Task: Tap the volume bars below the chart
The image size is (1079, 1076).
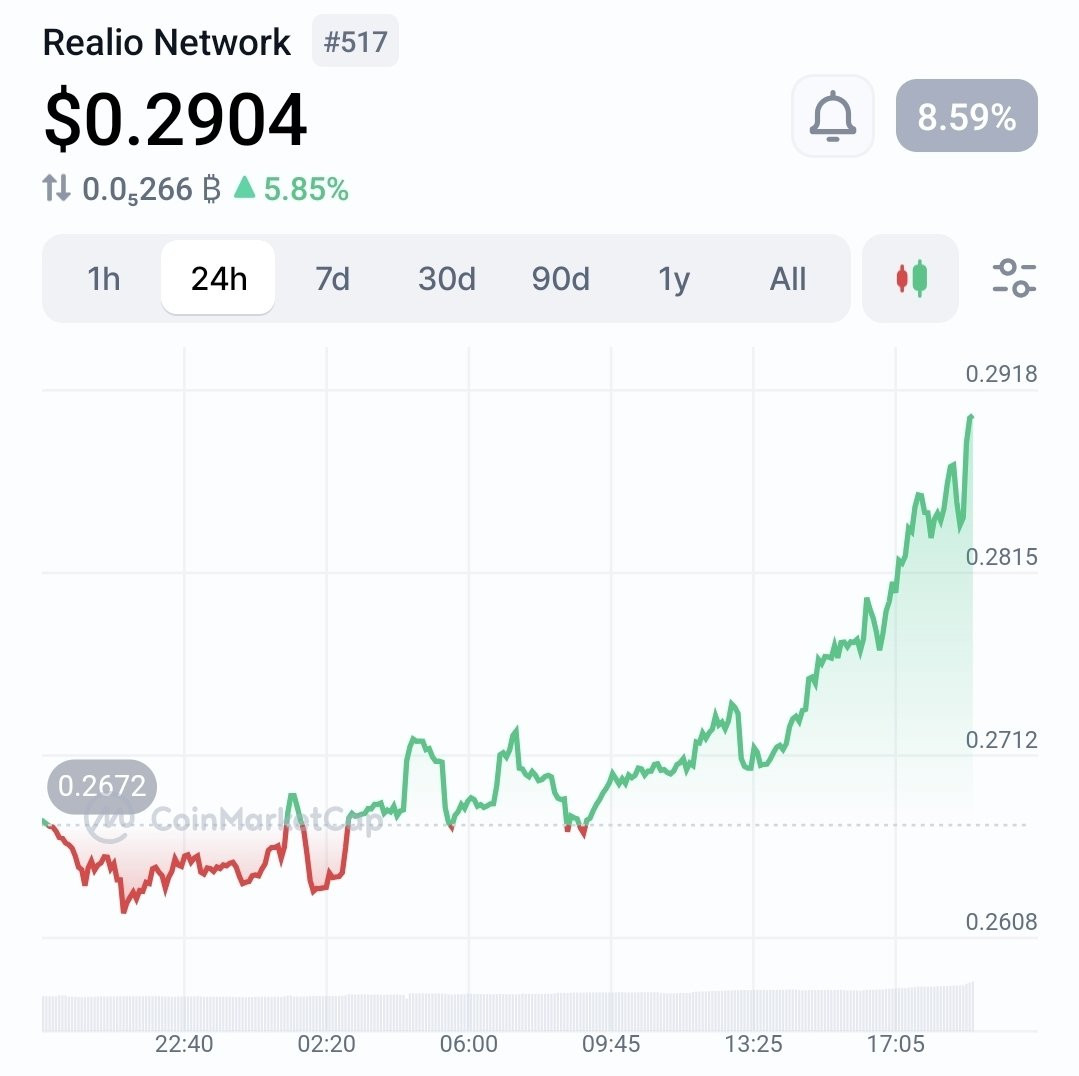Action: pyautogui.click(x=500, y=1010)
